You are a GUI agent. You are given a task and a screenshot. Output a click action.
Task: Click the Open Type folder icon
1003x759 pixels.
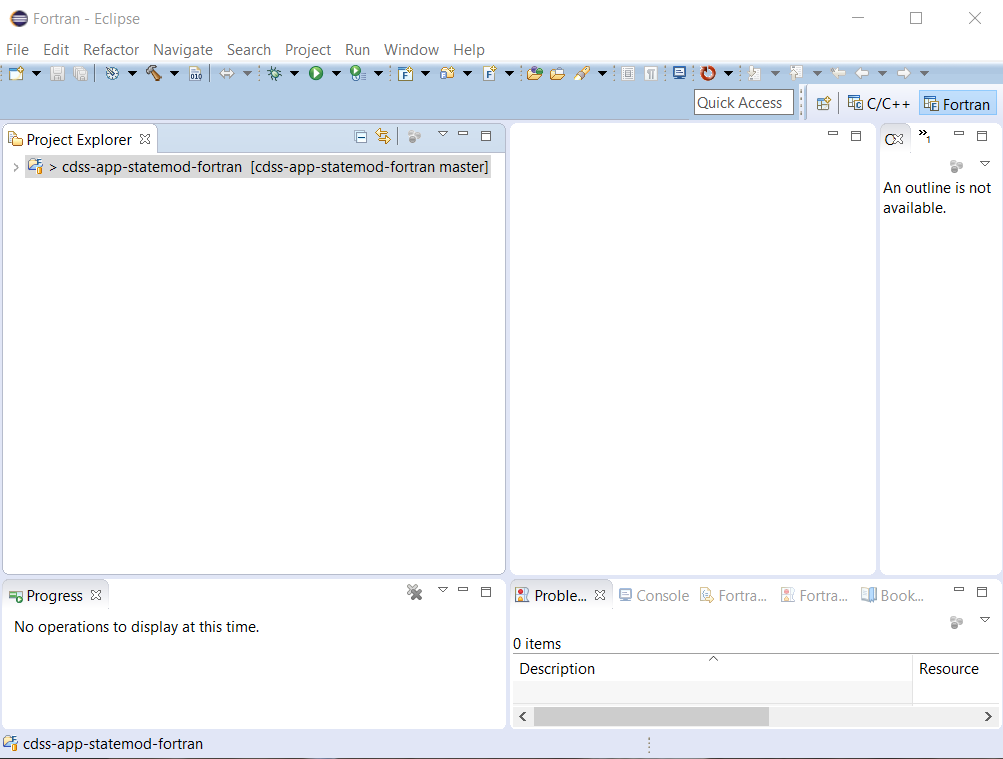coord(535,74)
